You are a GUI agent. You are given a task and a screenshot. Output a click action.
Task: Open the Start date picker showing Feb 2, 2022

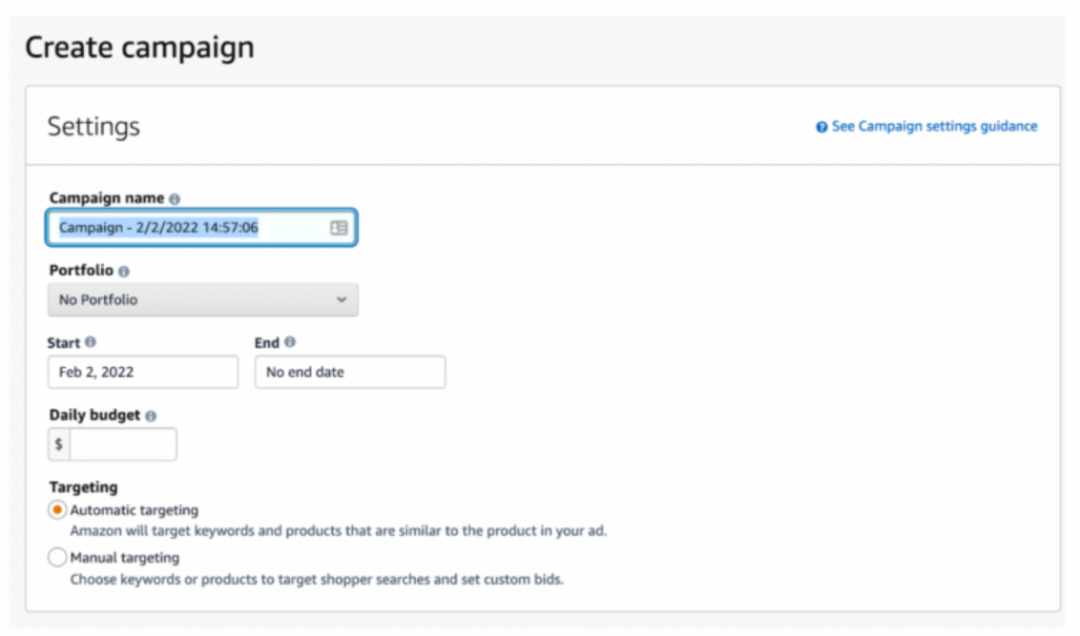[143, 372]
